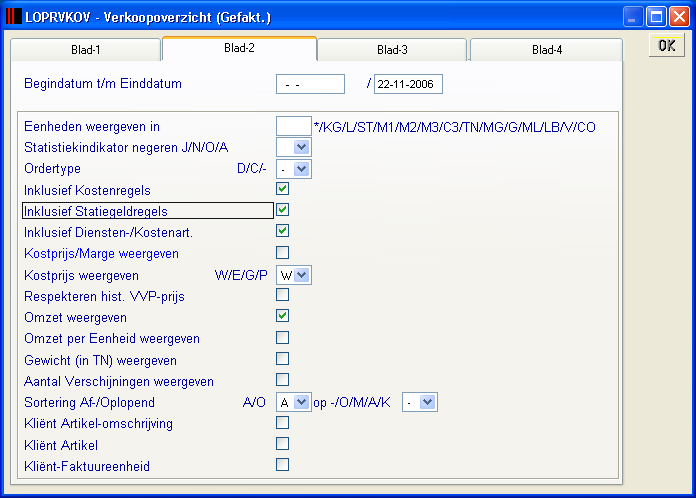The image size is (696, 498).
Task: Click the Sortering Af-/Oplopend label
Action: [x=89, y=403]
